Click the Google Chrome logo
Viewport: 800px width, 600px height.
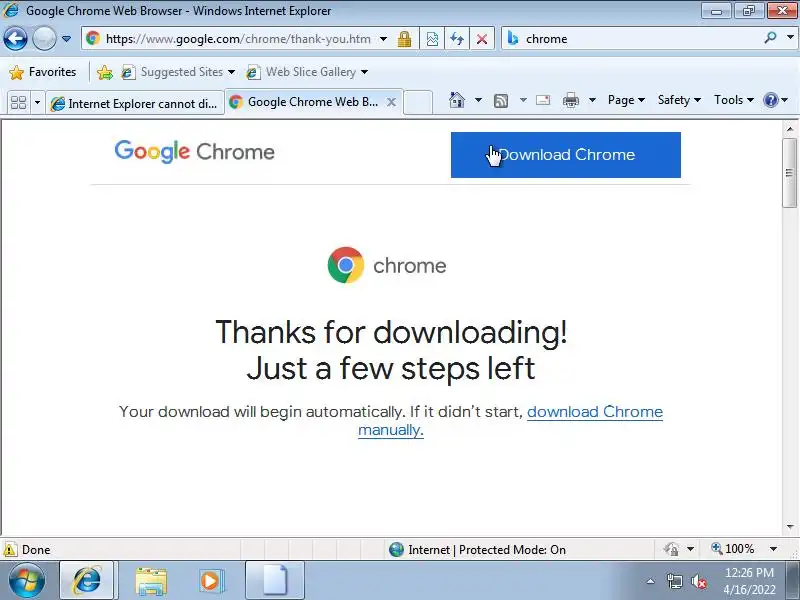tap(194, 152)
